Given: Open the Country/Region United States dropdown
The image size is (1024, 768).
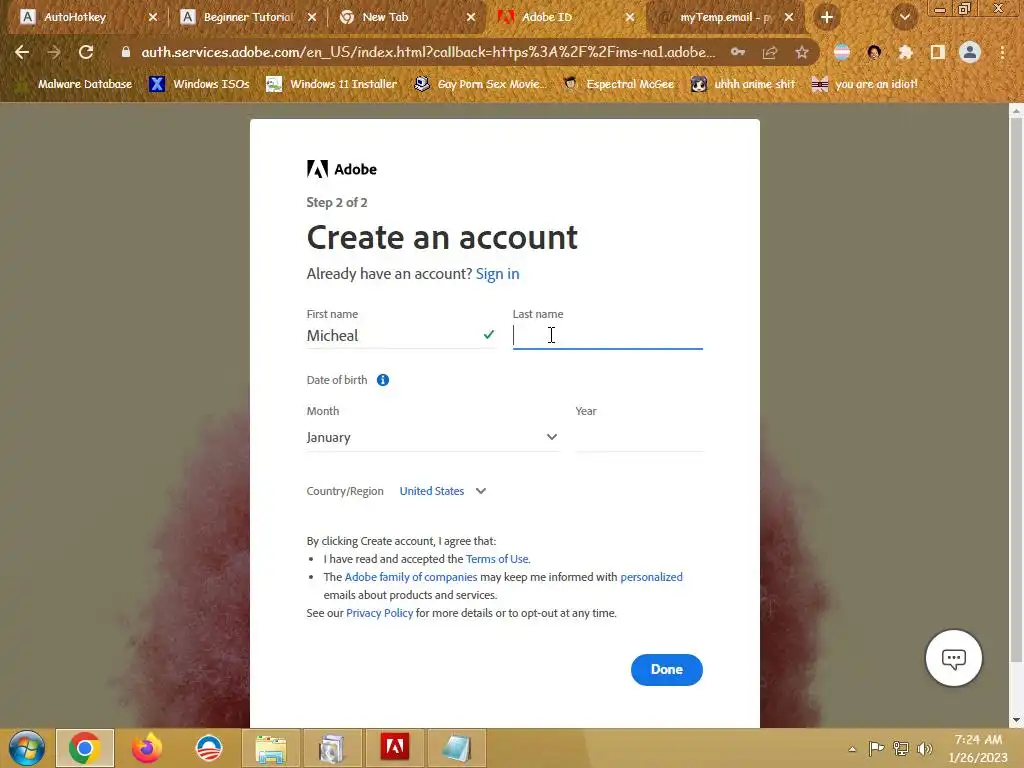Looking at the screenshot, I should (443, 491).
